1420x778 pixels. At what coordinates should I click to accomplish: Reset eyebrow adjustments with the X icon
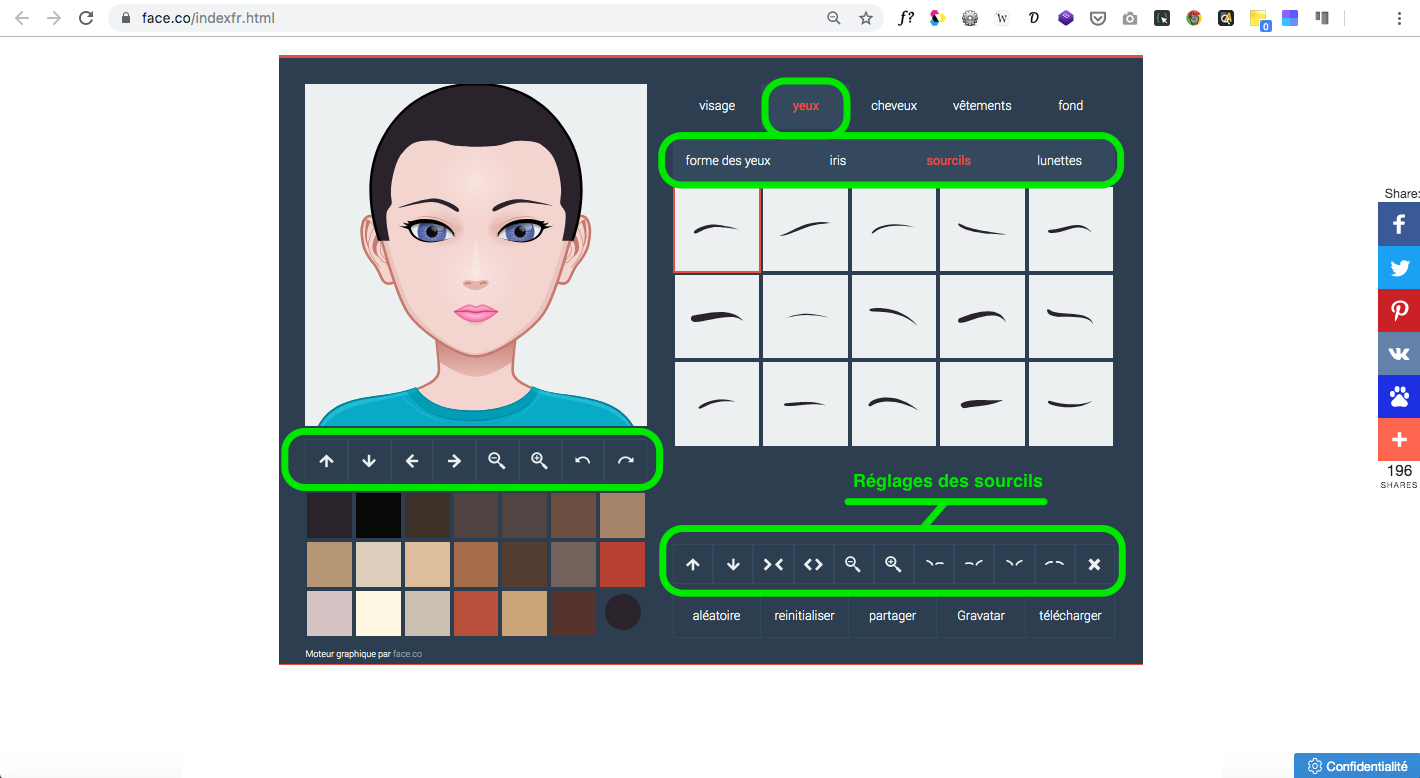tap(1094, 564)
